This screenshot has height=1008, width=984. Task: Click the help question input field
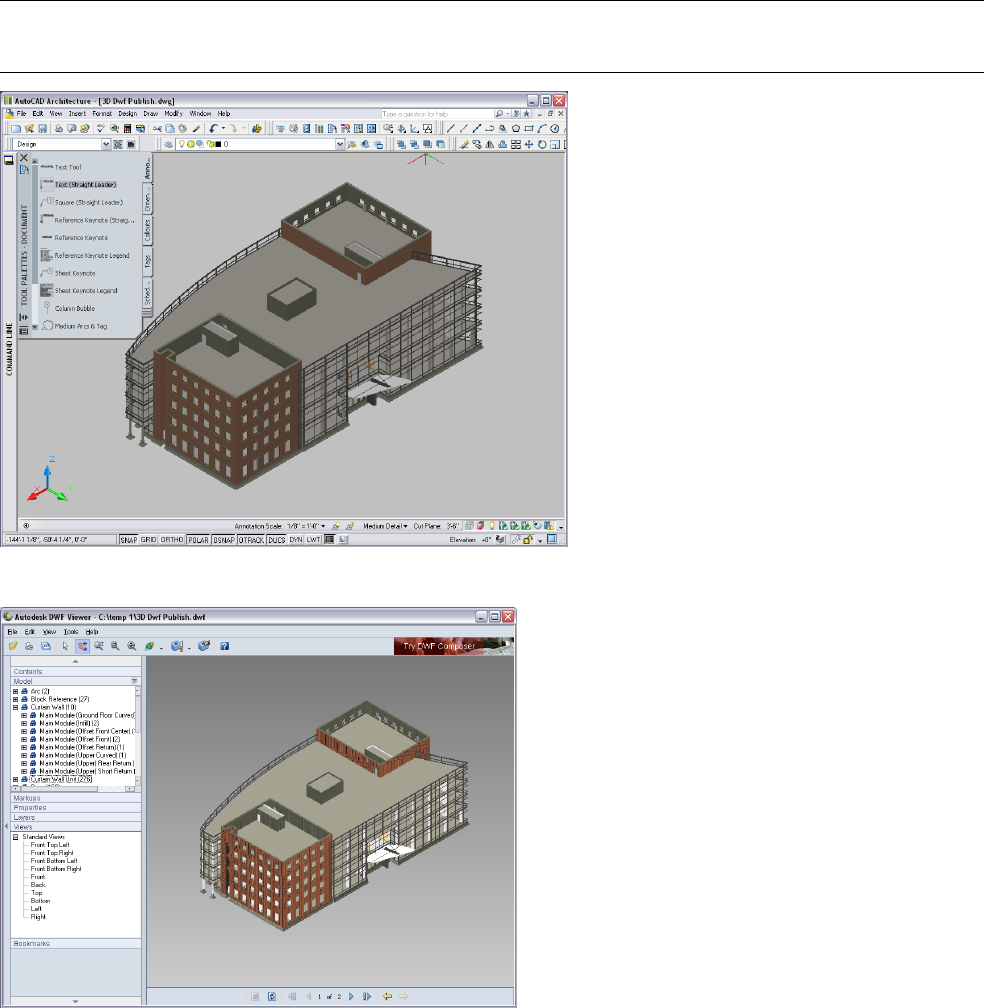[x=436, y=114]
